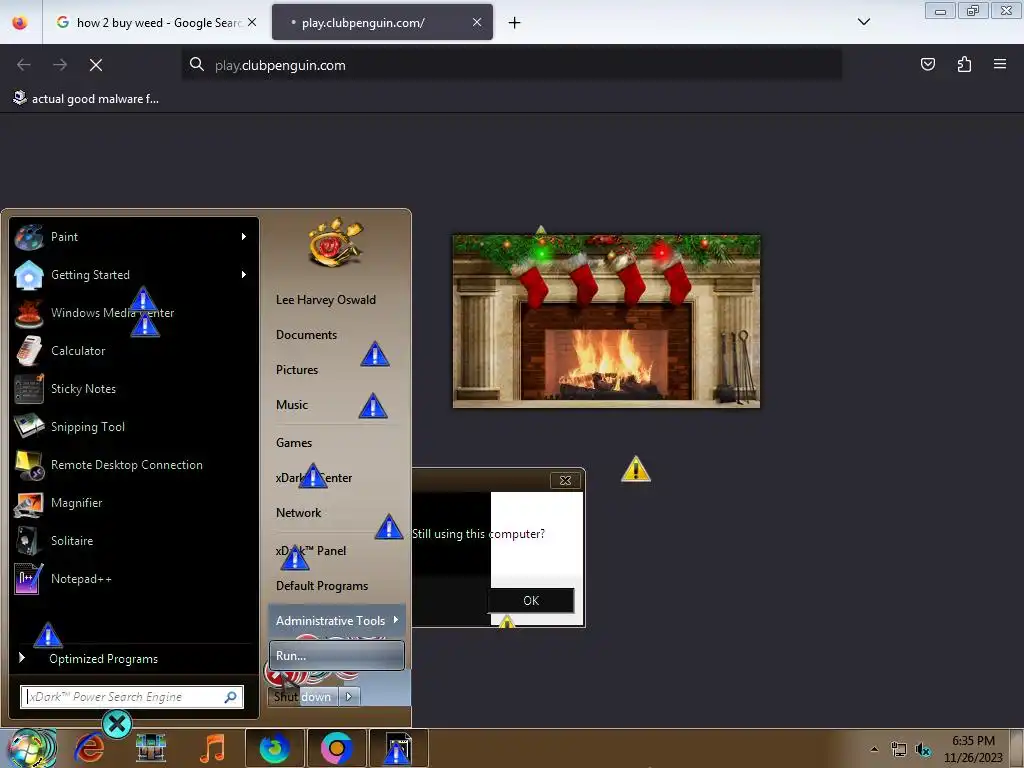The image size is (1024, 768).
Task: Open a new tab with plus button
Action: pos(515,23)
